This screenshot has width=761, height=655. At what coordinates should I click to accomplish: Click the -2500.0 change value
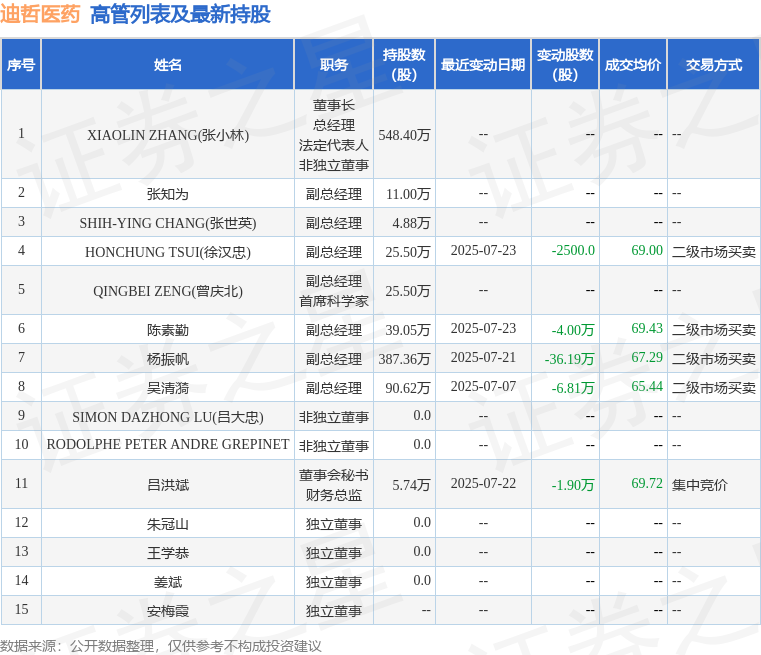(x=573, y=250)
